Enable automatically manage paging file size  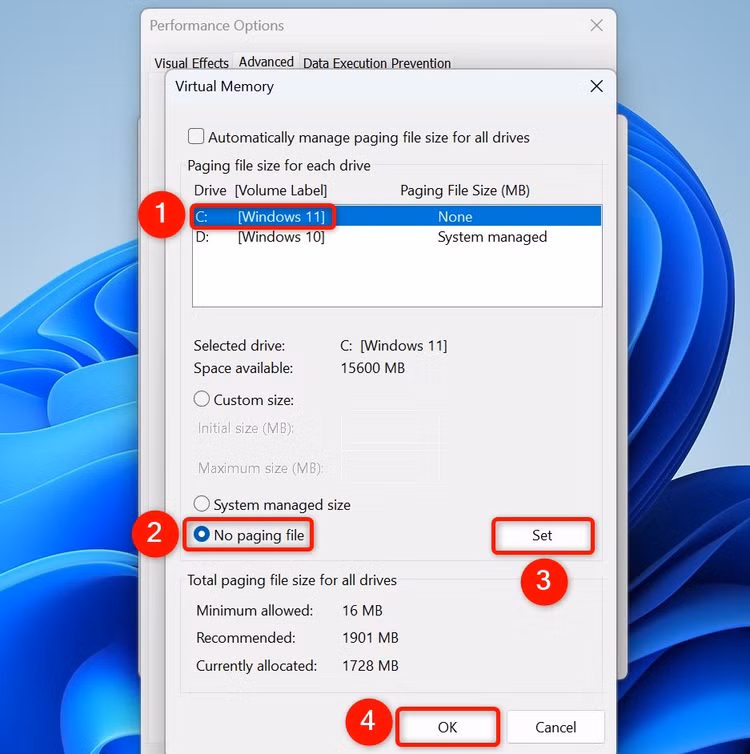(196, 137)
